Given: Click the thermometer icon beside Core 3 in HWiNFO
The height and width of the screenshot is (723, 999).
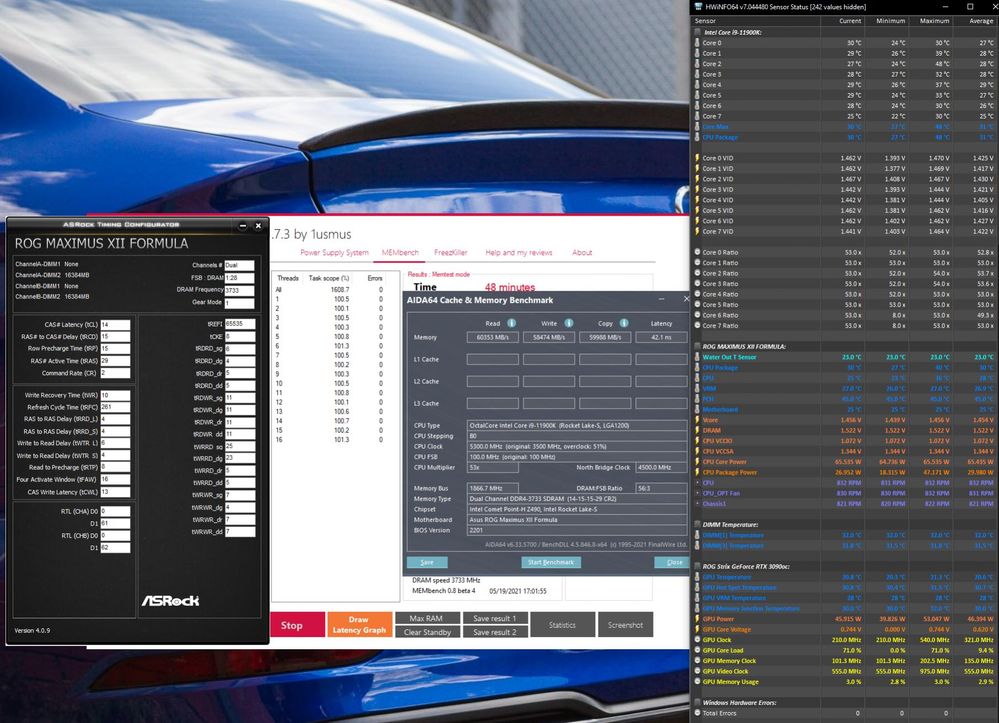Looking at the screenshot, I should [697, 74].
